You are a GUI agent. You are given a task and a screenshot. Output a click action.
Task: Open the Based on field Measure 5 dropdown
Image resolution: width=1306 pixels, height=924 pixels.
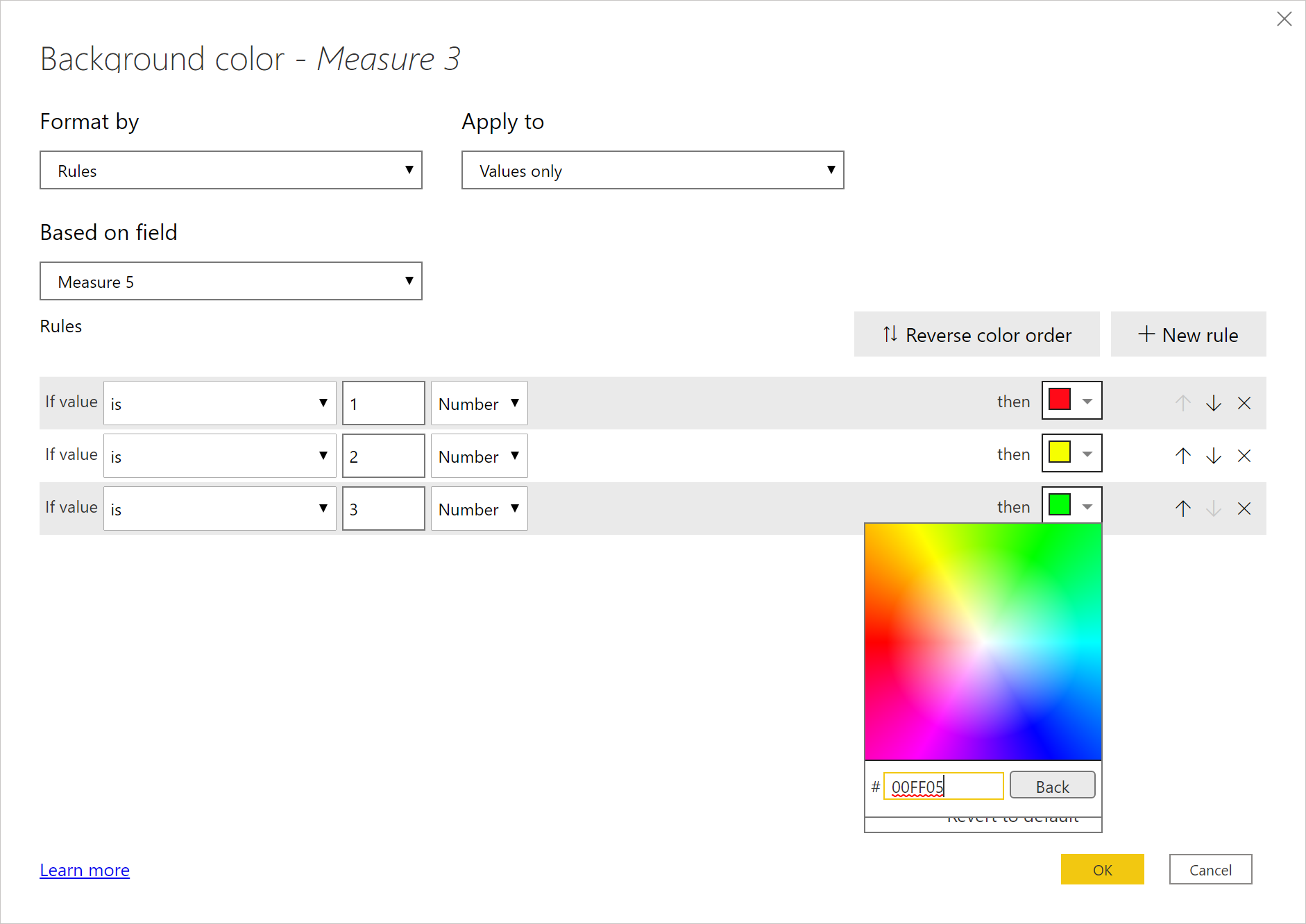coord(231,281)
